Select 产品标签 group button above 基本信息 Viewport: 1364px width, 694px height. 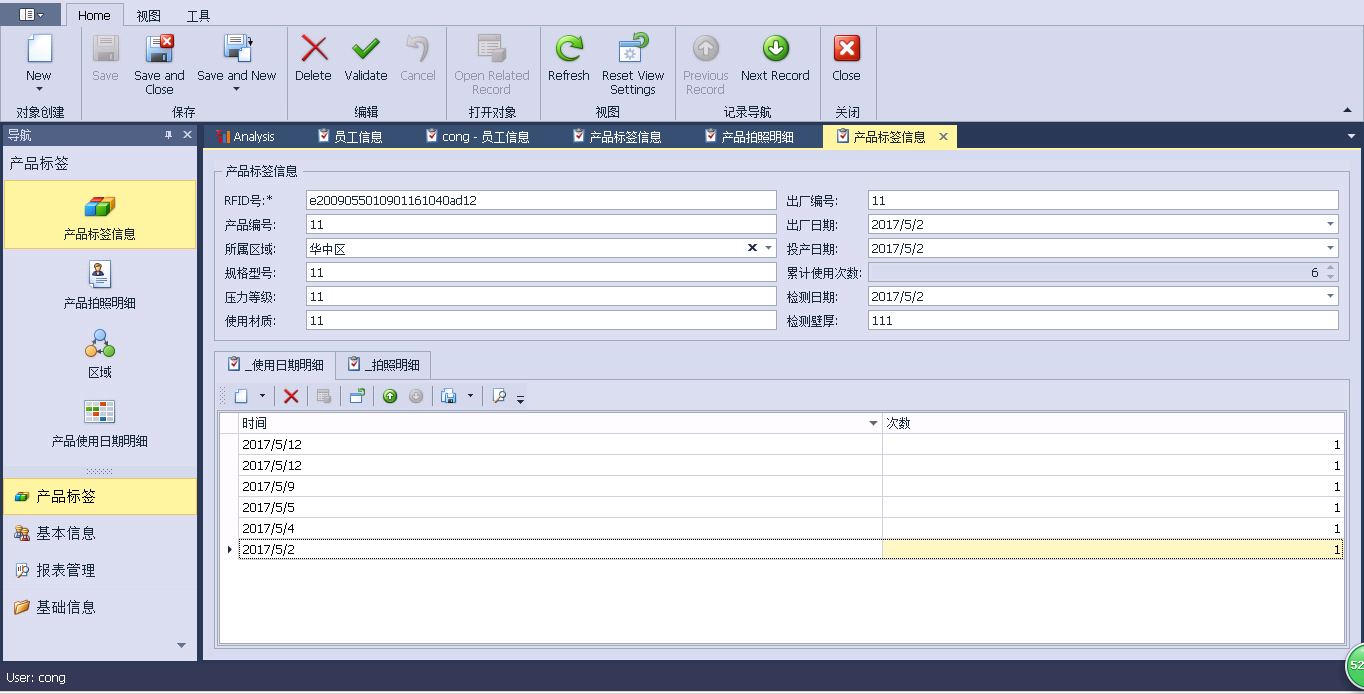click(100, 496)
